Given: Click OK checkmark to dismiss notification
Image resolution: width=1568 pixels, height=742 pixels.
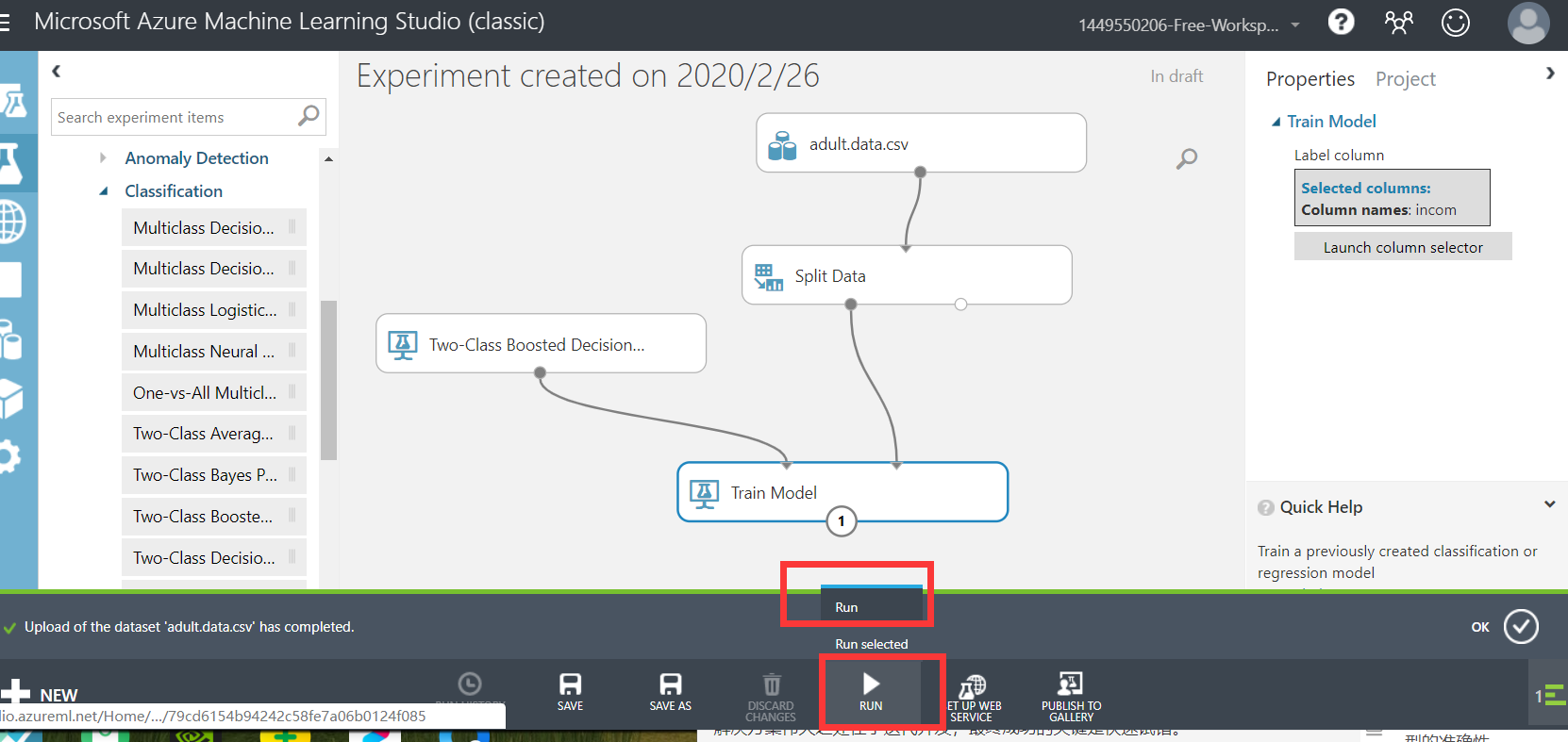Looking at the screenshot, I should 1520,627.
